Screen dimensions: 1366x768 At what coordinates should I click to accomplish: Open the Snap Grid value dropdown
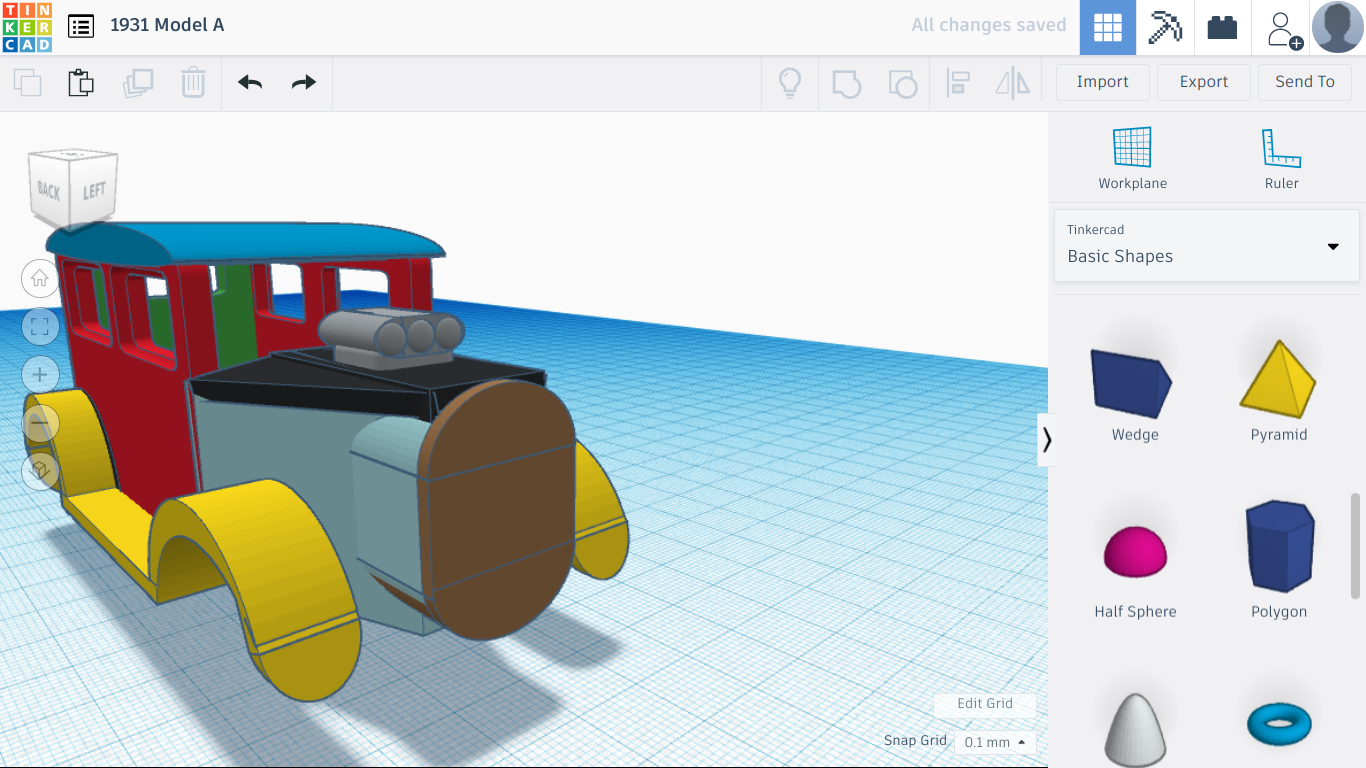(993, 742)
